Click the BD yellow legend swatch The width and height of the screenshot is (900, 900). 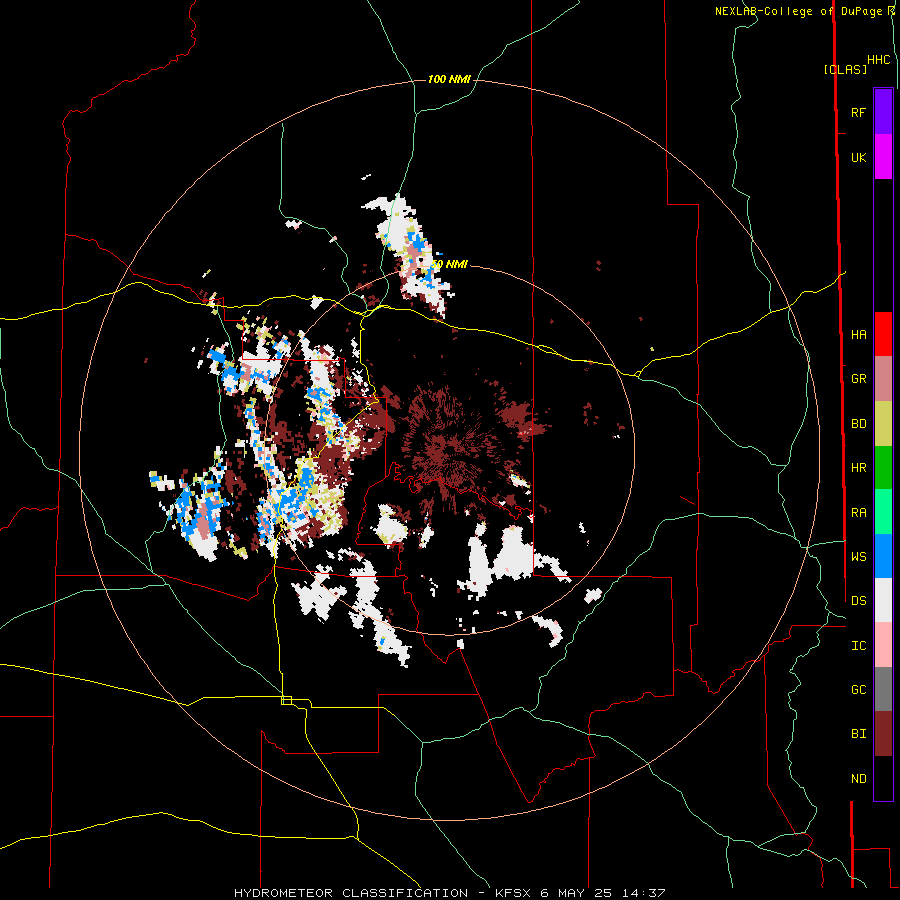pos(883,423)
